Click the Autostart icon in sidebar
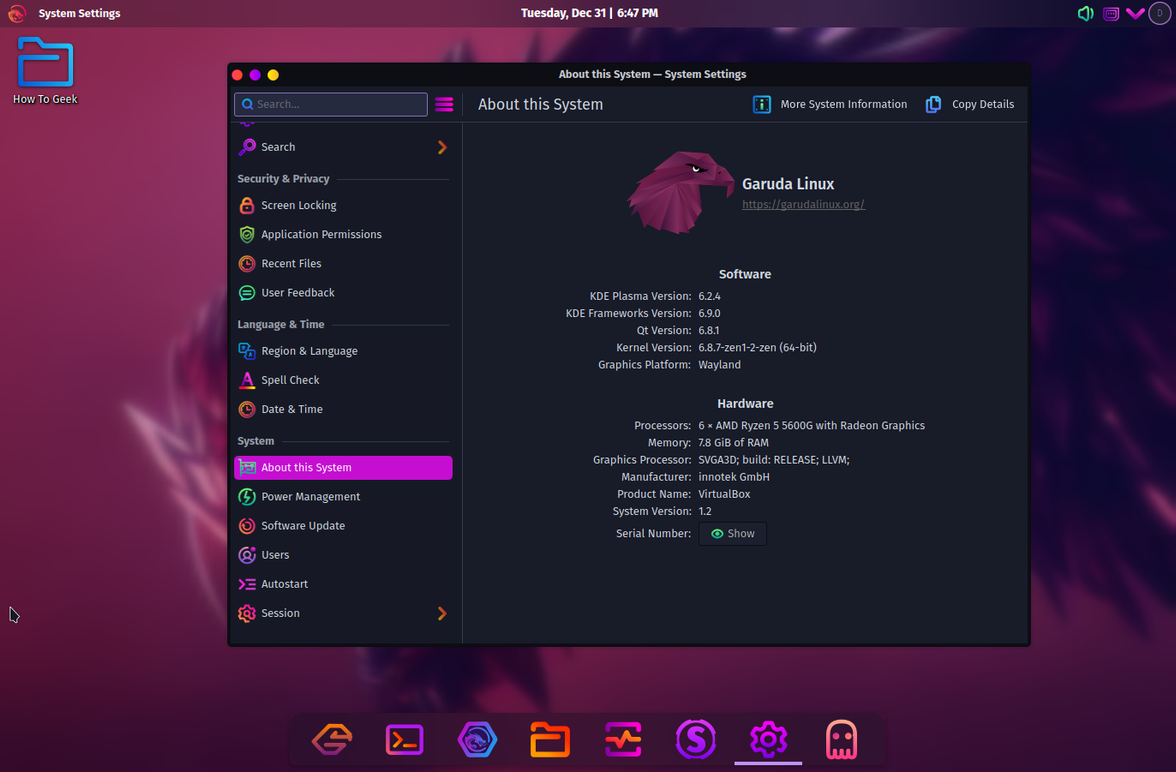Viewport: 1176px width, 772px height. pyautogui.click(x=247, y=584)
